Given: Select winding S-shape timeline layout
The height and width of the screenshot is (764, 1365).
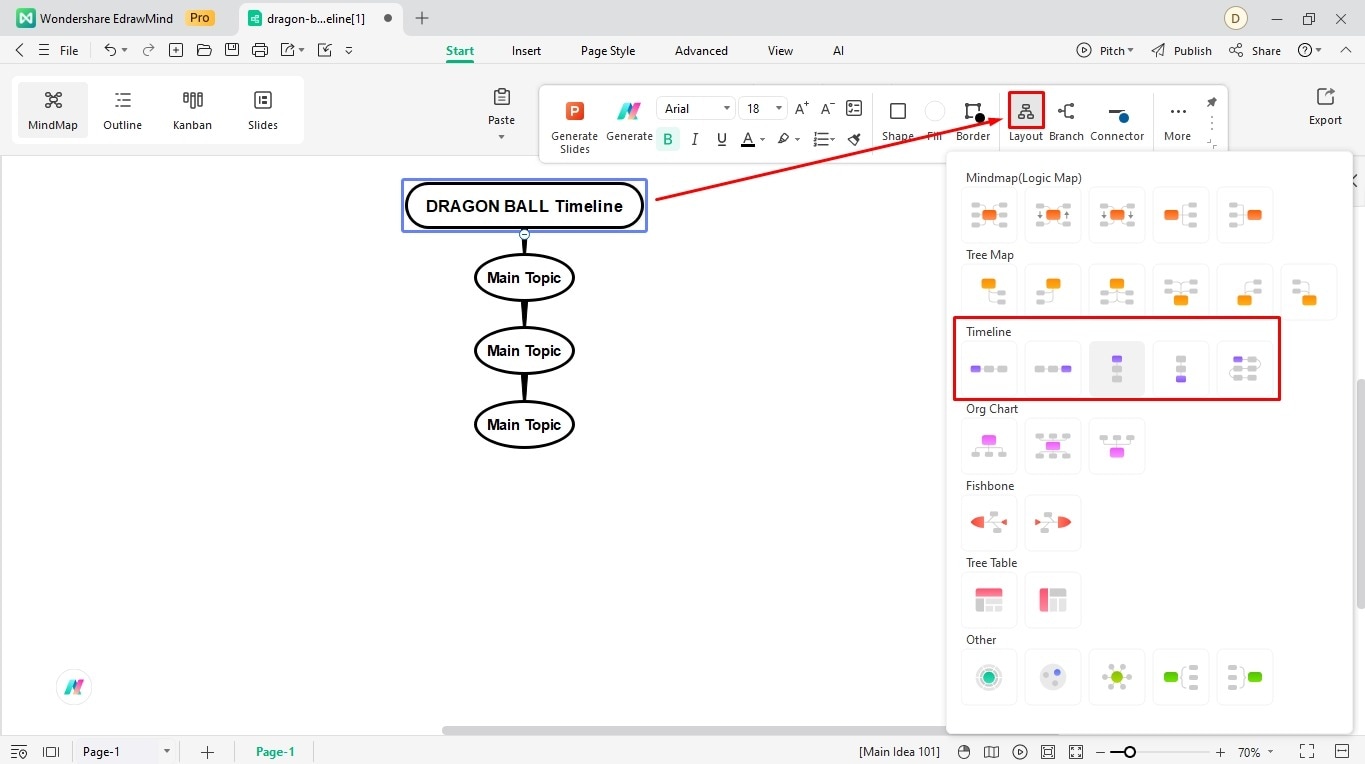Looking at the screenshot, I should 1245,369.
